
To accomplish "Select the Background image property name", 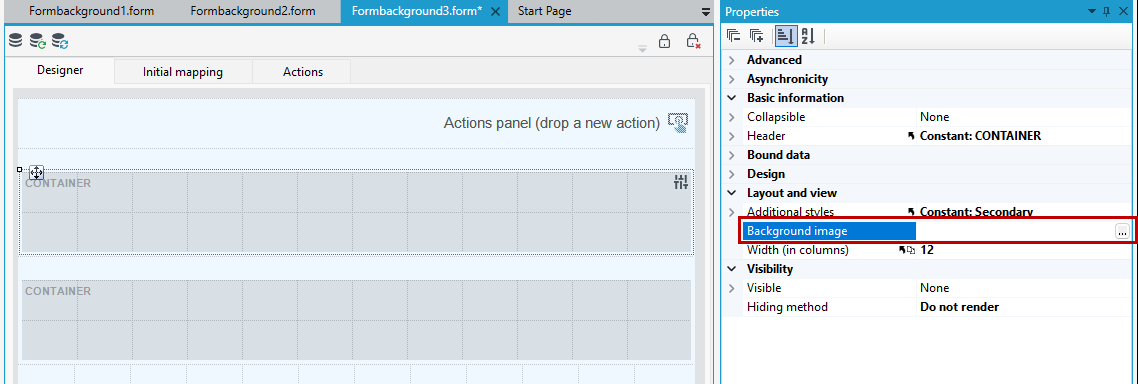I will (797, 232).
